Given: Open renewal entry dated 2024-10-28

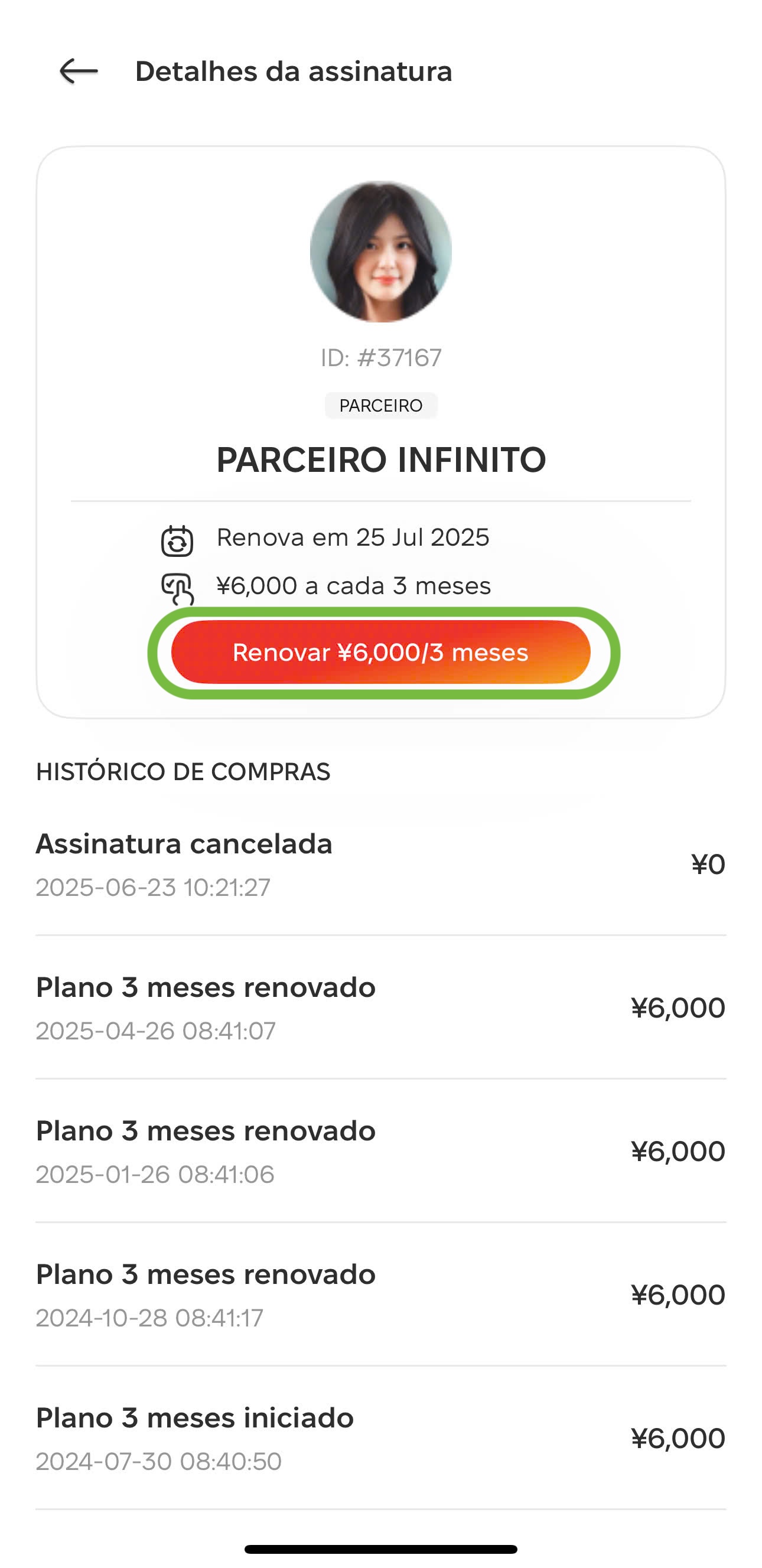Looking at the screenshot, I should (x=381, y=1295).
